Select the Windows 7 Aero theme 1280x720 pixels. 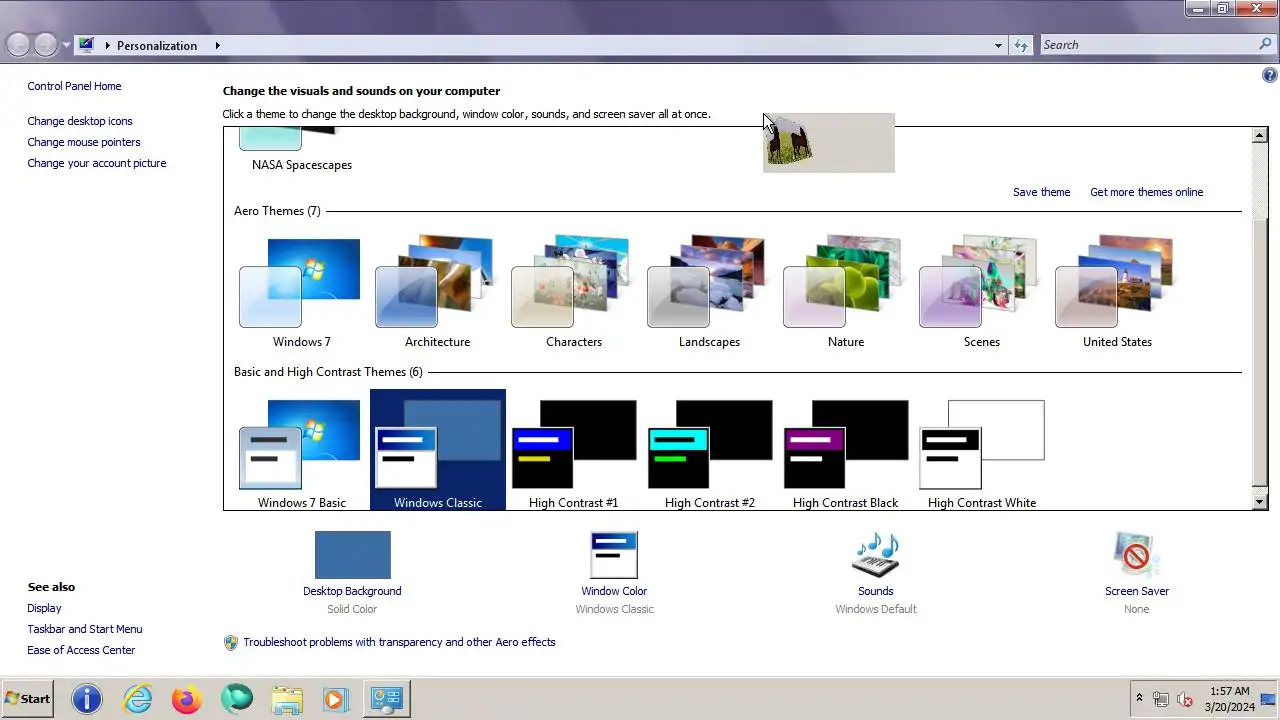tap(301, 292)
